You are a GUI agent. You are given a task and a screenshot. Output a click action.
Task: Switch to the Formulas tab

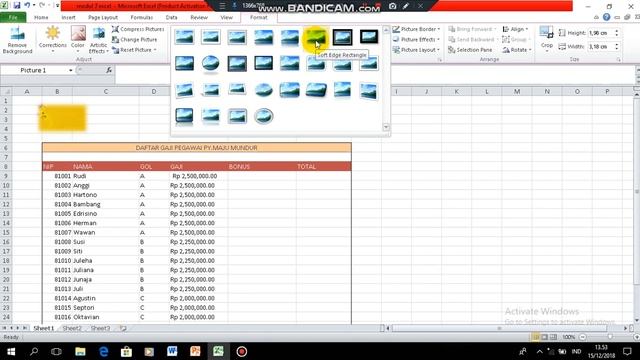[141, 18]
